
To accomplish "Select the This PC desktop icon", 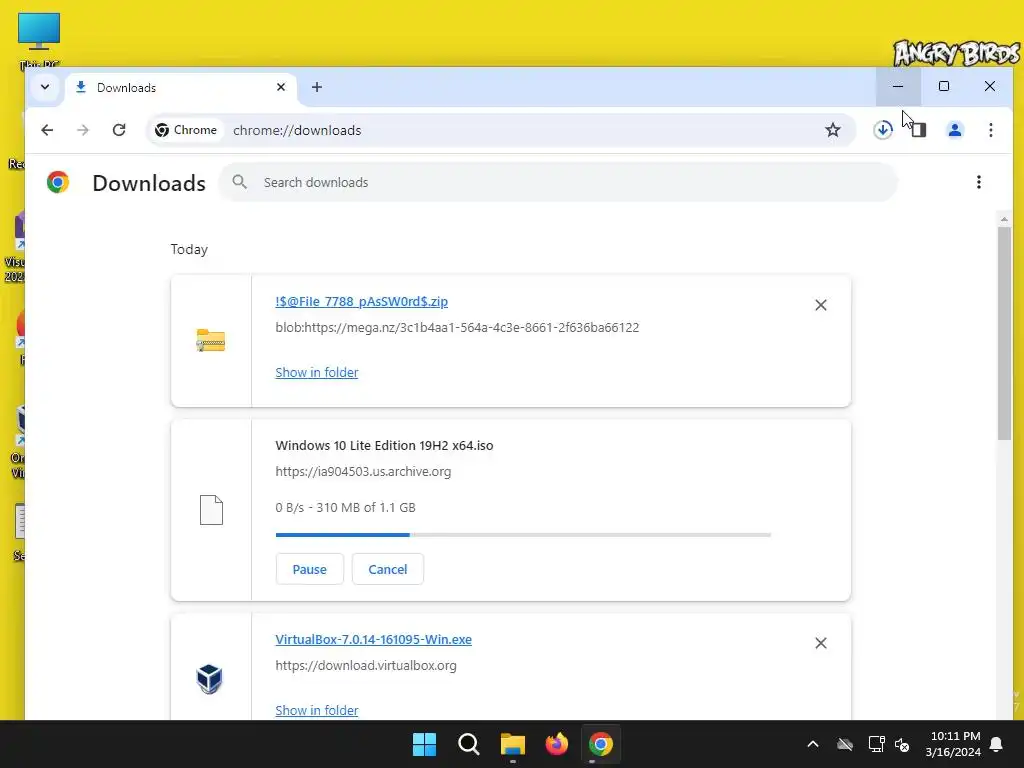I will pyautogui.click(x=39, y=41).
